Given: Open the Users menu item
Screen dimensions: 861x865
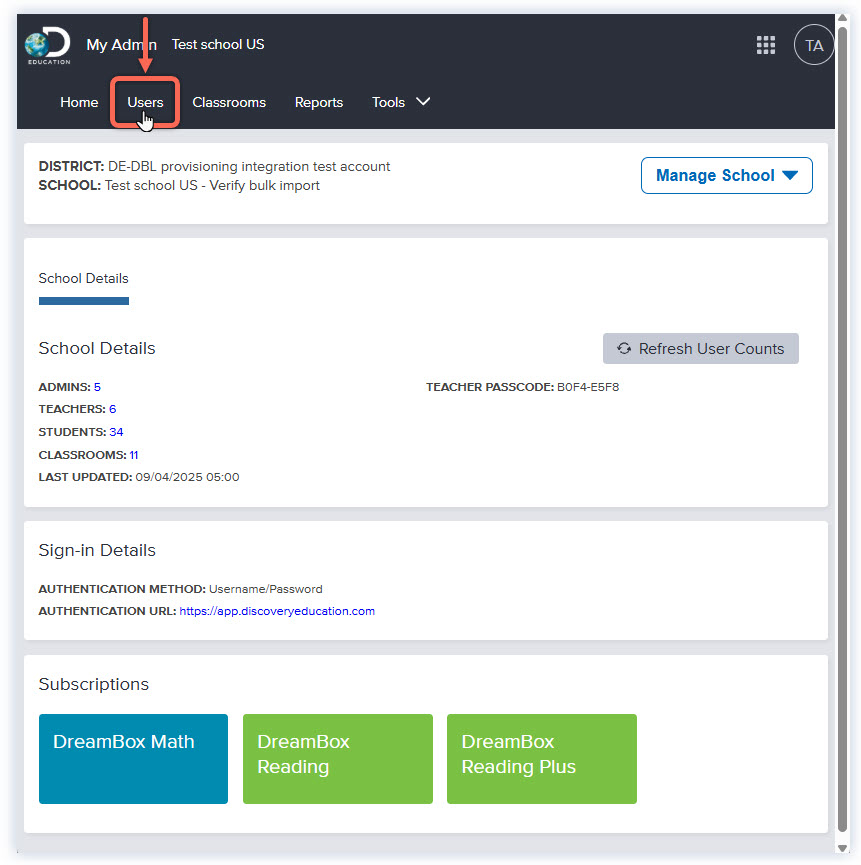Looking at the screenshot, I should coord(145,102).
